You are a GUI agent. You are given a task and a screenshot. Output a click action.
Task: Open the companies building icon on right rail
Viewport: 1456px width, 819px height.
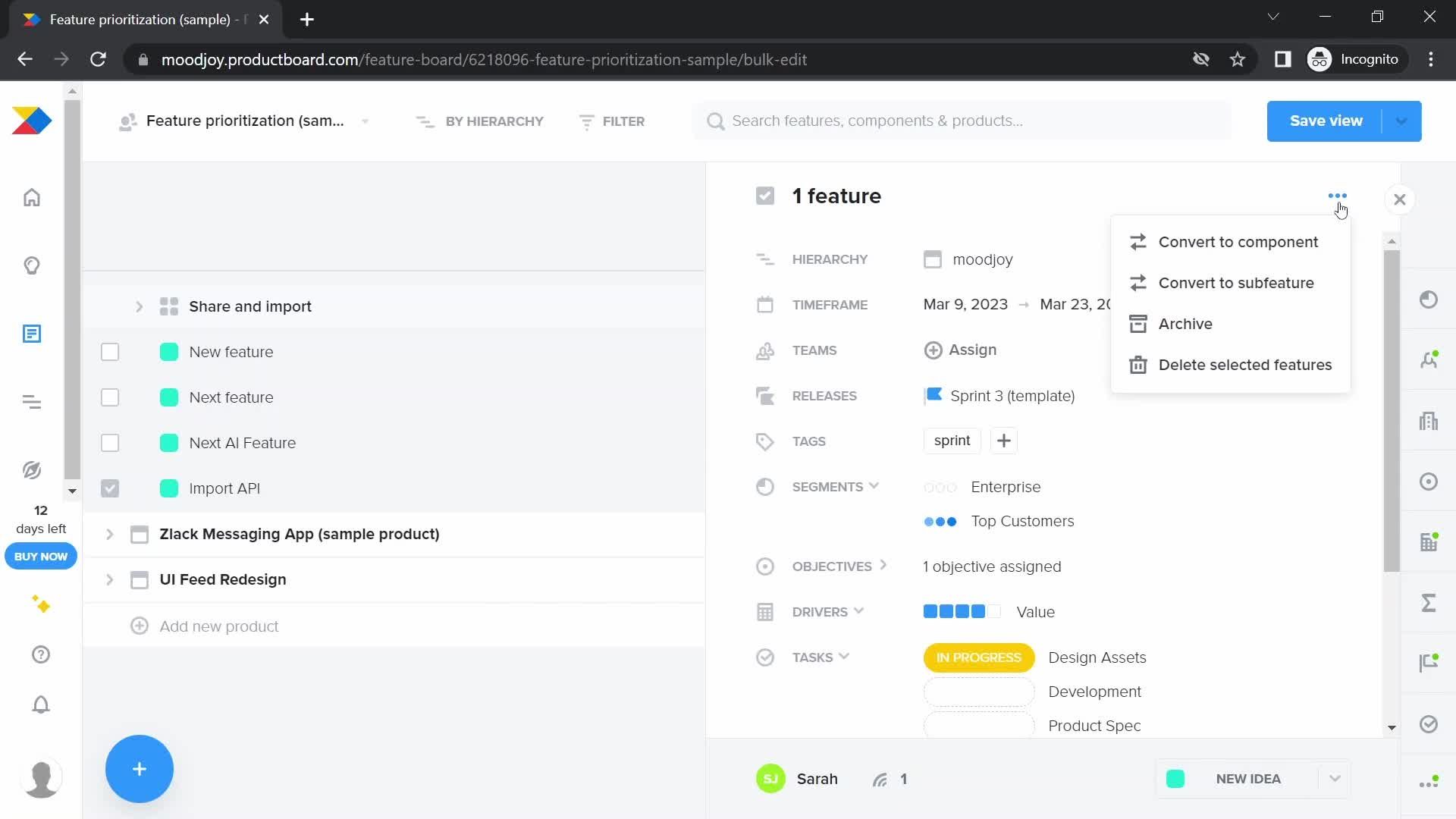pyautogui.click(x=1429, y=421)
